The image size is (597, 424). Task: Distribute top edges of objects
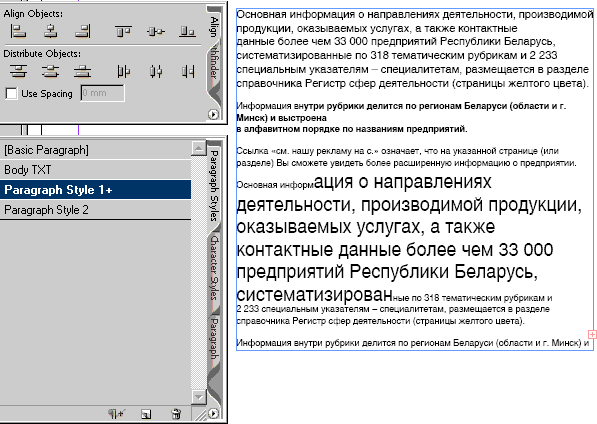18,71
